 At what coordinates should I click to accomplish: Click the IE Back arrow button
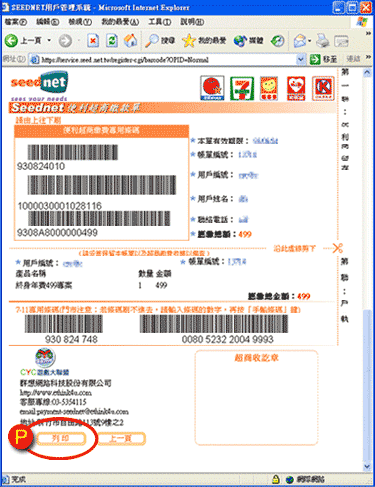[x=11, y=41]
